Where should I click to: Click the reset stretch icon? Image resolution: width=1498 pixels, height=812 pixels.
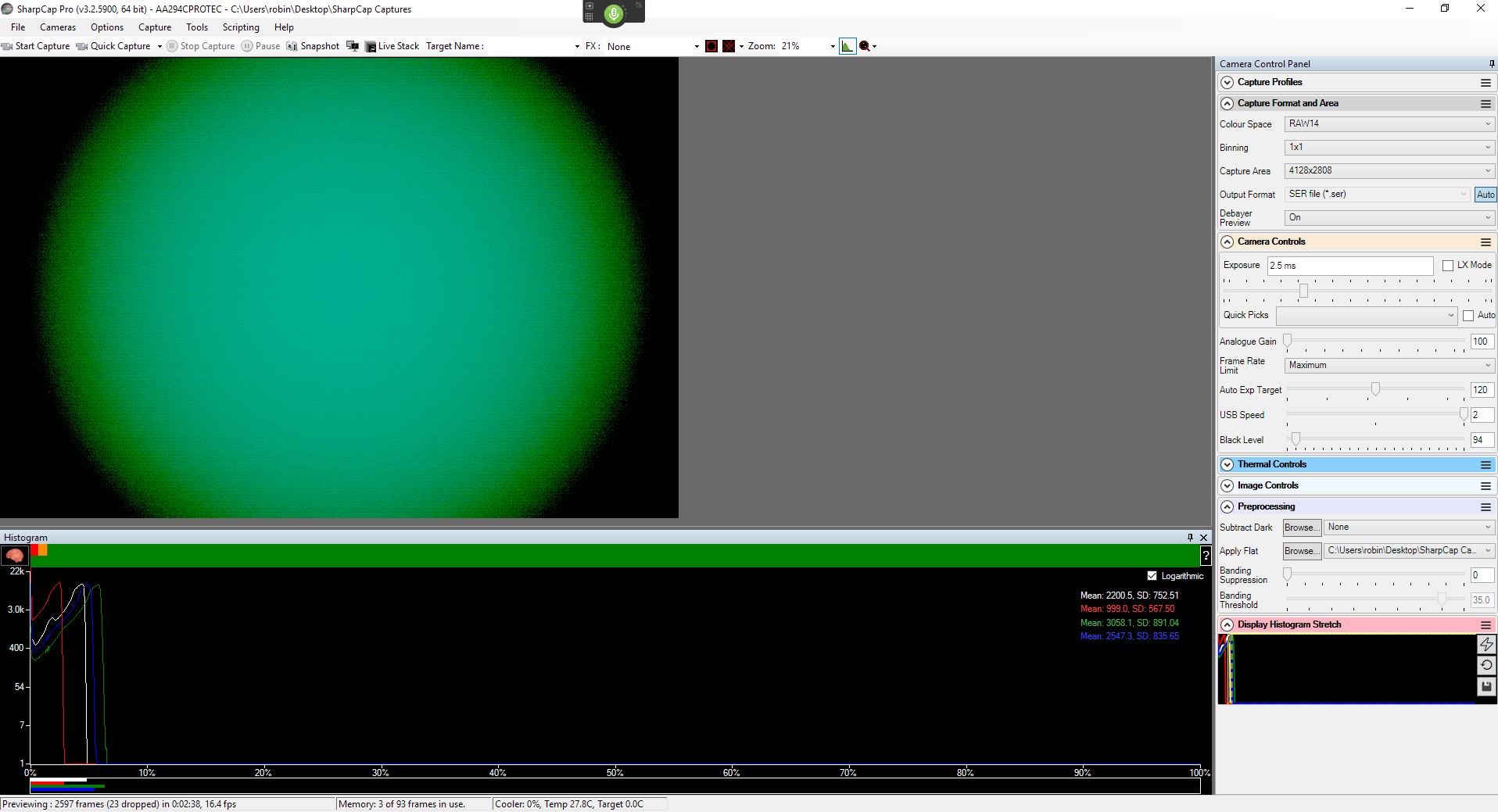point(1486,665)
